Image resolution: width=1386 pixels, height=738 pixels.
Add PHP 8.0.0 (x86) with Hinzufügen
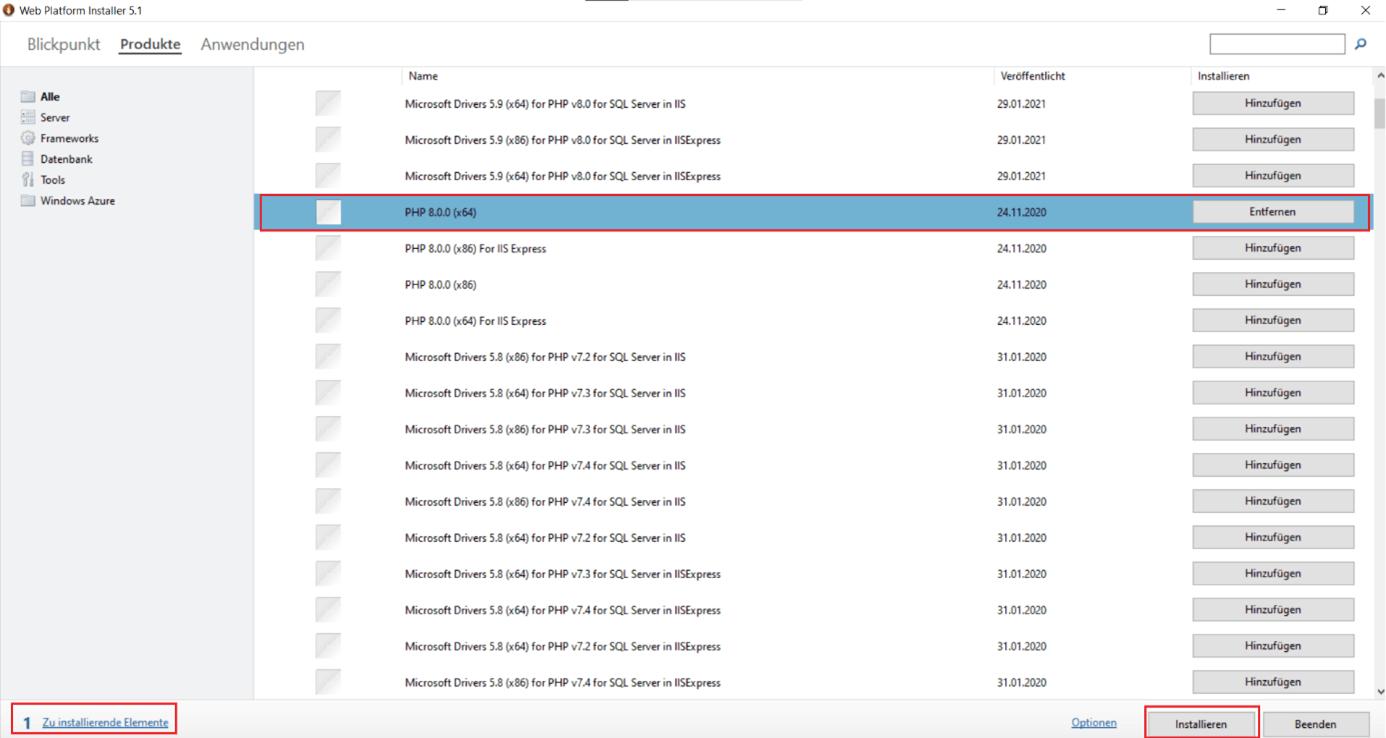pyautogui.click(x=1272, y=284)
